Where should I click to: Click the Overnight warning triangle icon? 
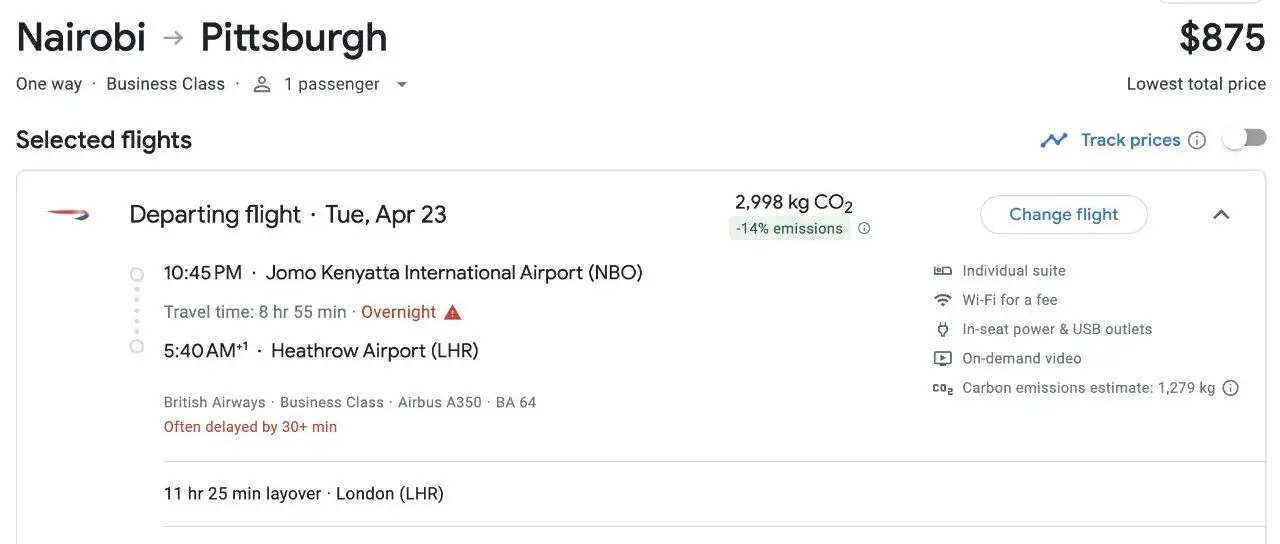453,312
